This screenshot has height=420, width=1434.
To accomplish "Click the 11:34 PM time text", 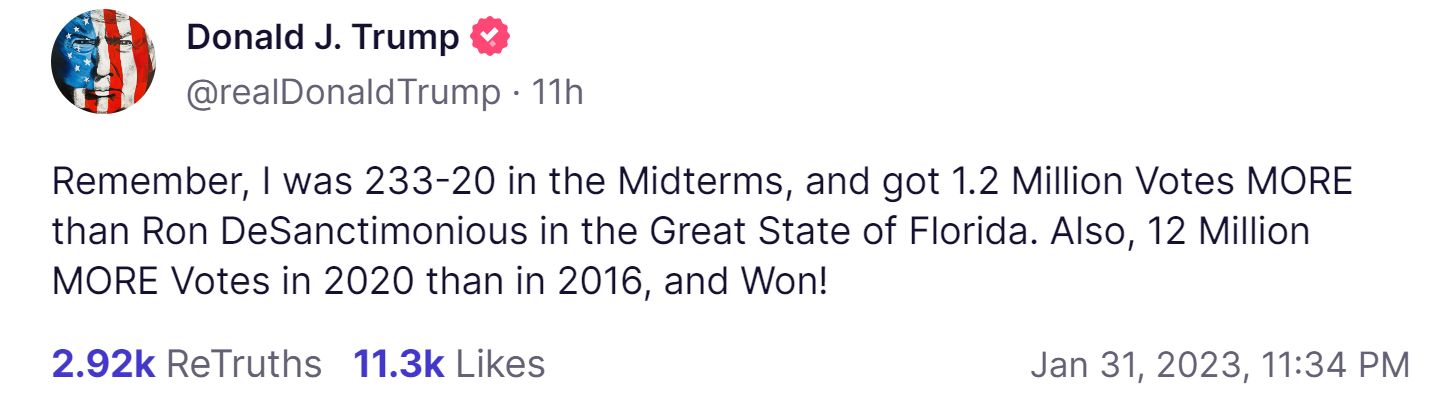I will (x=1334, y=365).
